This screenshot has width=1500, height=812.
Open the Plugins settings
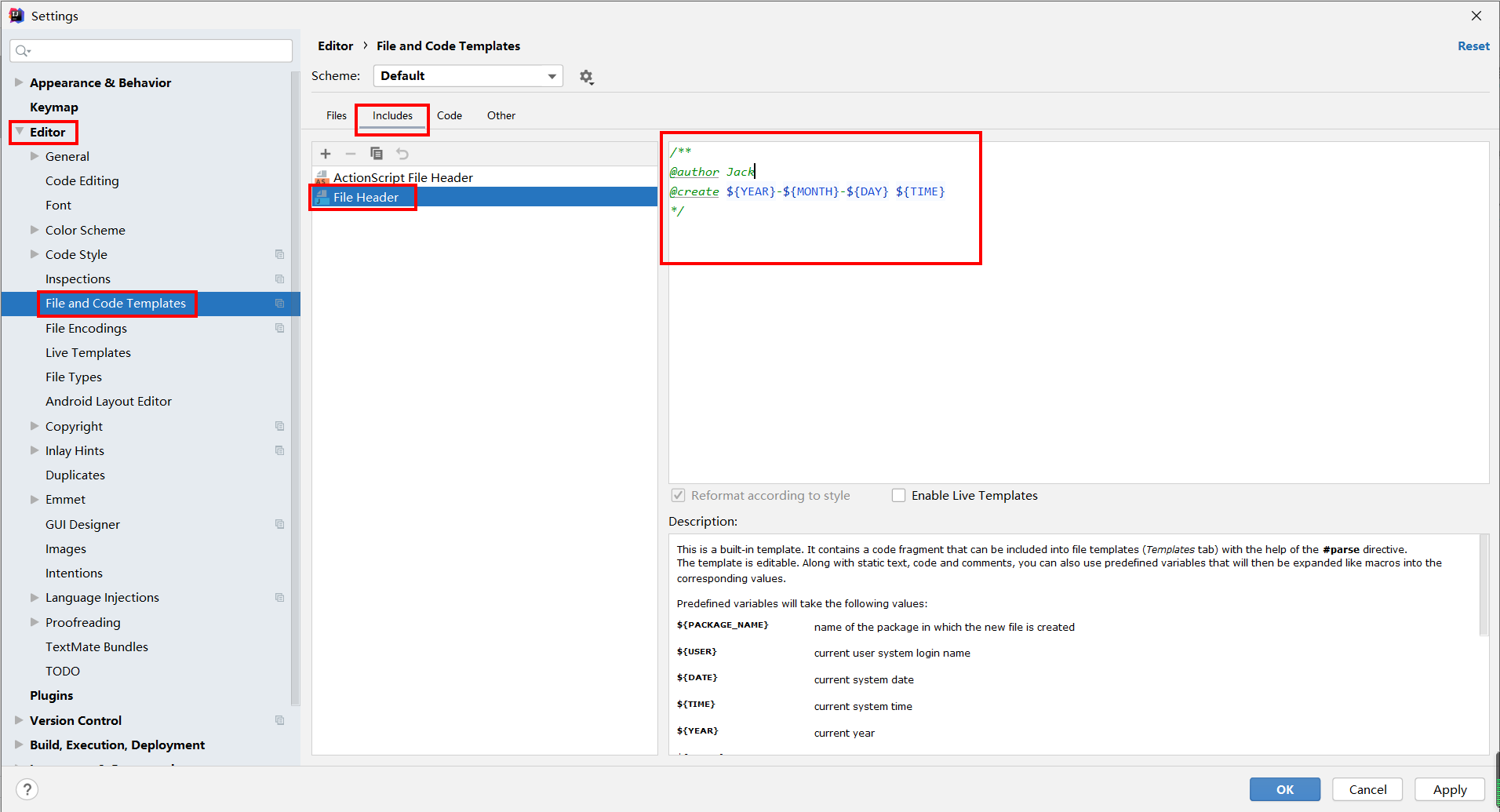point(51,695)
